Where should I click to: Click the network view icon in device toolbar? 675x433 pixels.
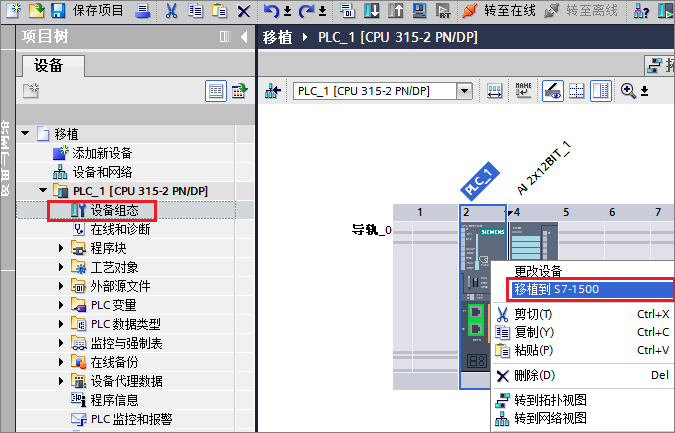coord(273,91)
